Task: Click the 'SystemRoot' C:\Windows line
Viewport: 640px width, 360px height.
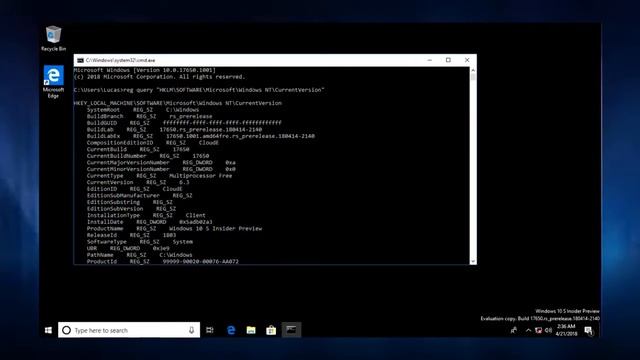Action: (143, 110)
